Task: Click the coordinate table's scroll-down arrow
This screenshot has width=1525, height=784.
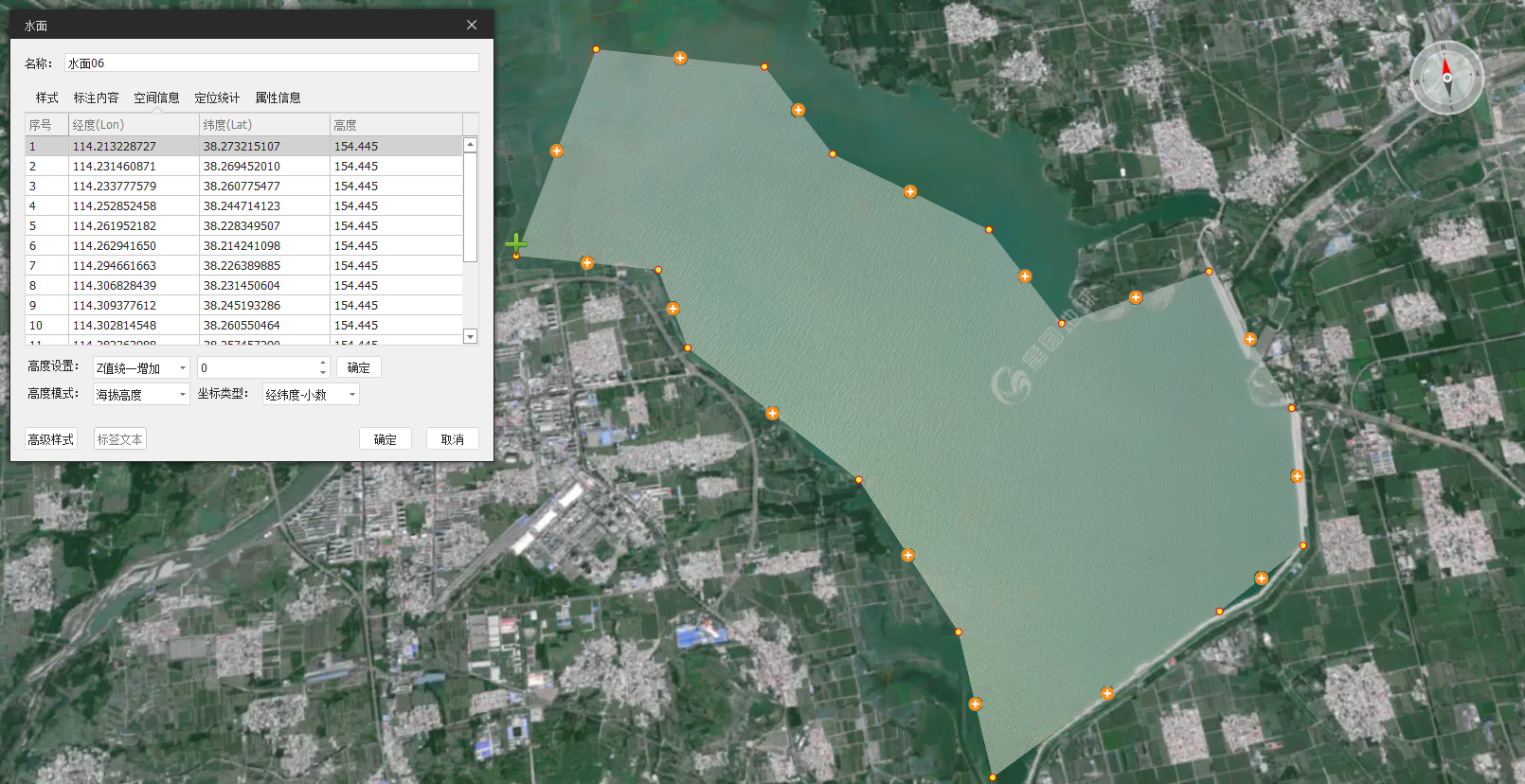Action: coord(470,337)
